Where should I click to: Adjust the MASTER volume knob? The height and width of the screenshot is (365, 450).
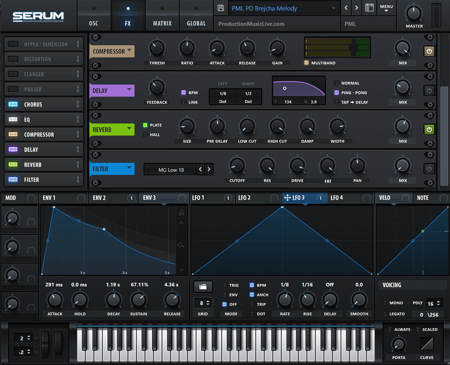(414, 13)
